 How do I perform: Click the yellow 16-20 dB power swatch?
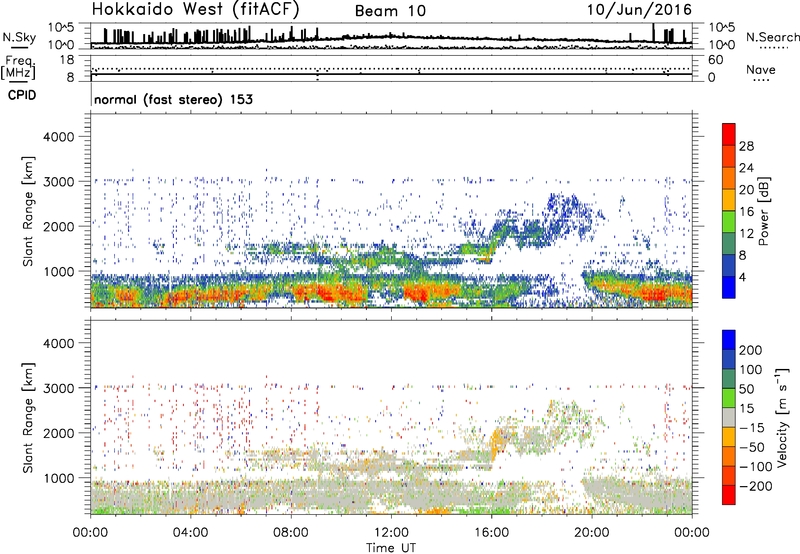click(729, 199)
